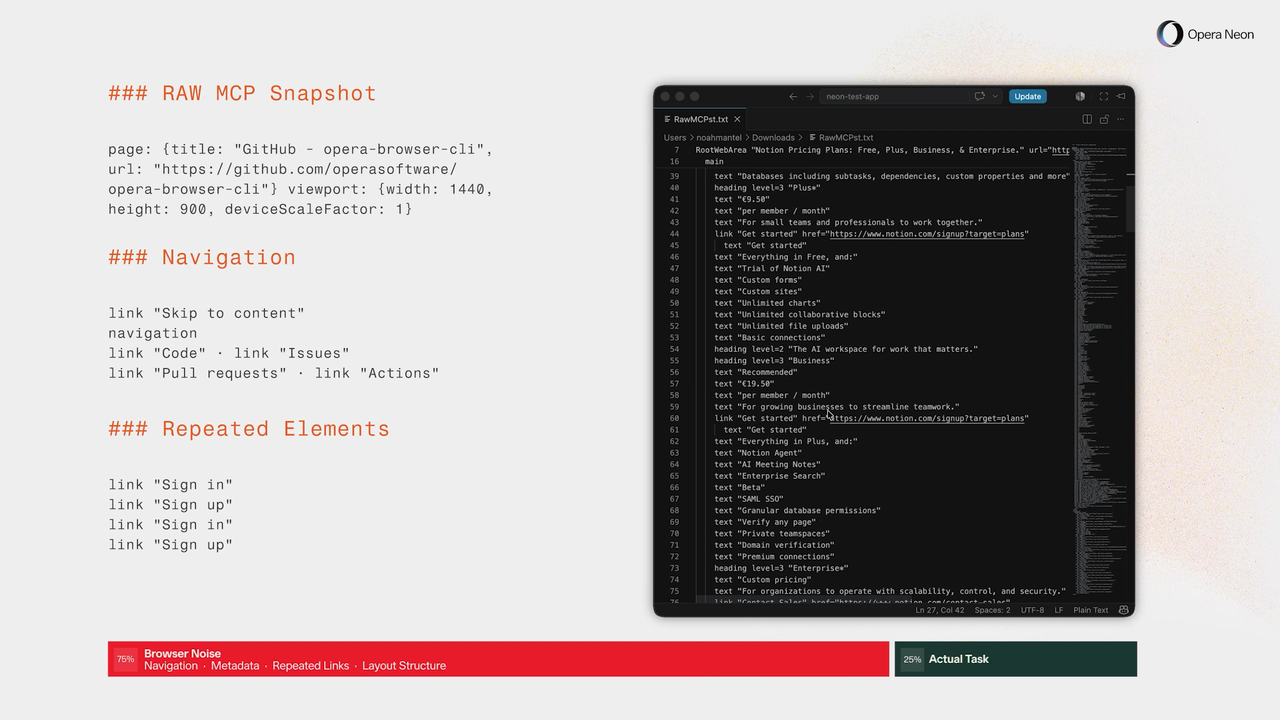
Task: Click line 40 heading "Plus*"
Action: 767,187
